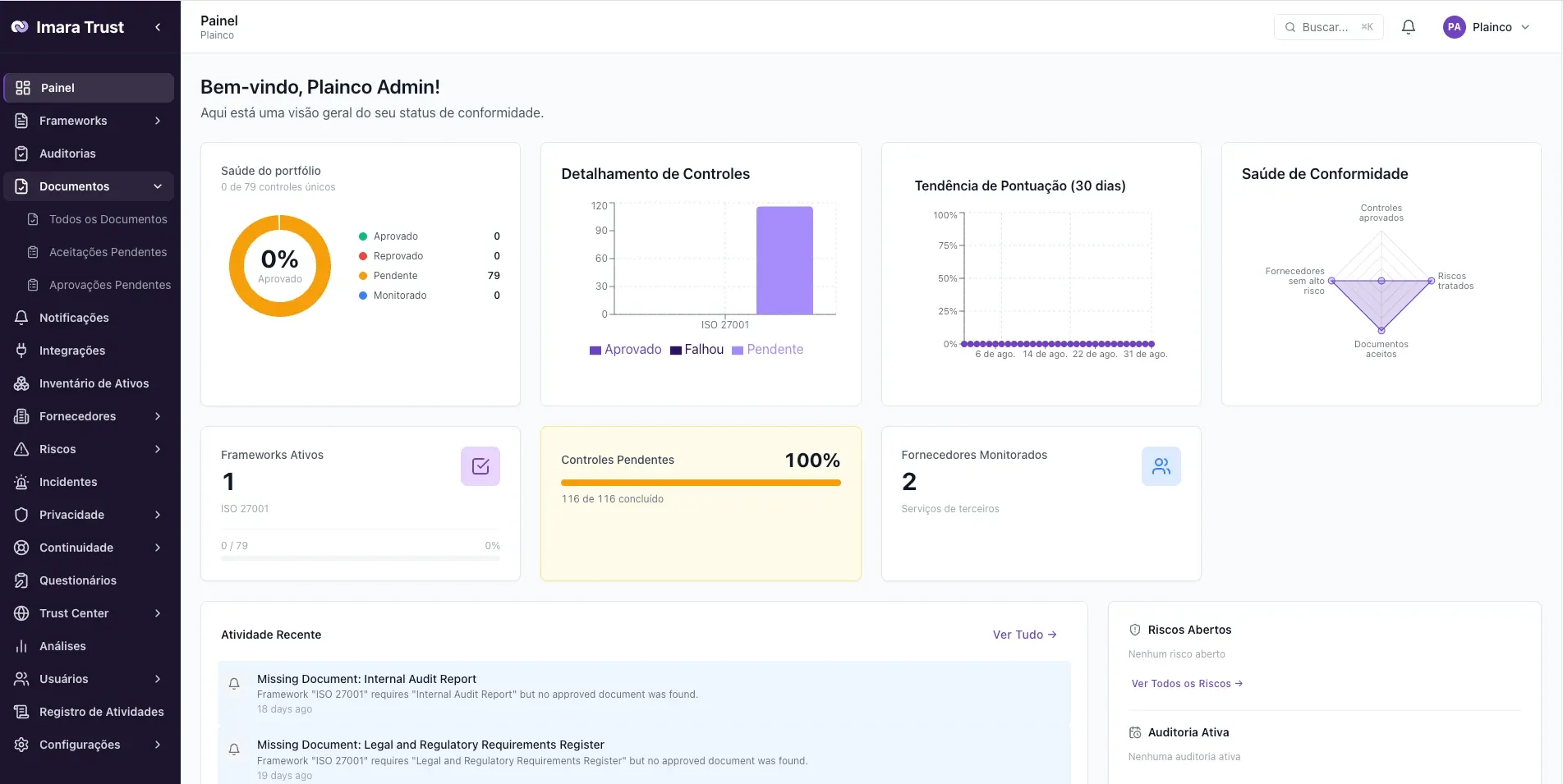Click the Questionários icon in sidebar
The image size is (1563, 784).
[x=22, y=580]
